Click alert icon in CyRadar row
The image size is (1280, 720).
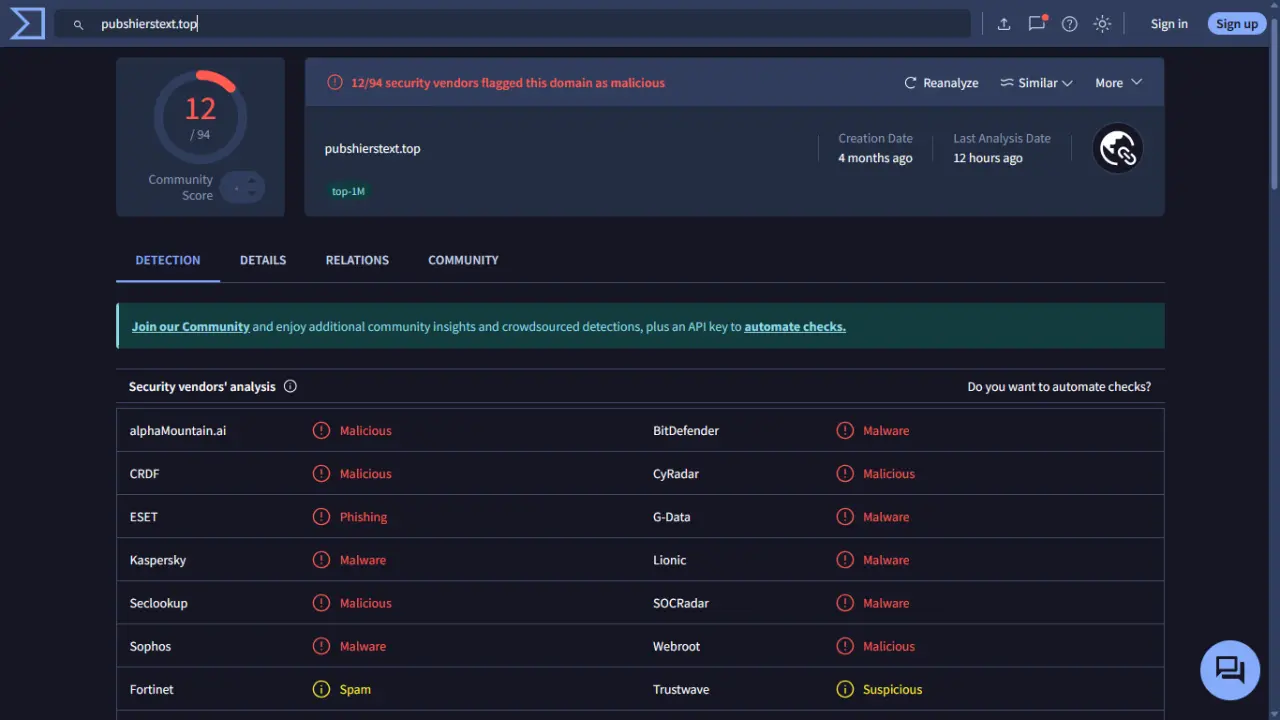[845, 473]
